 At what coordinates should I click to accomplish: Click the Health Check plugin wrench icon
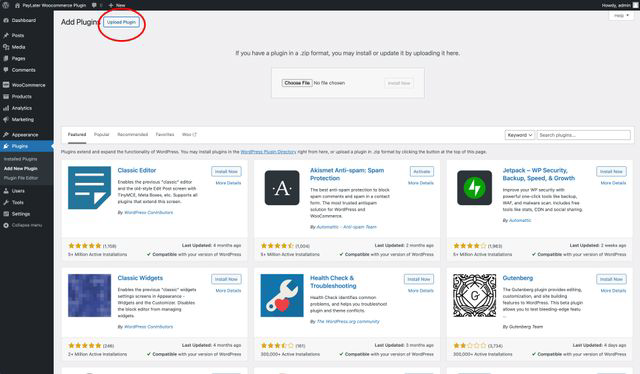click(x=282, y=295)
